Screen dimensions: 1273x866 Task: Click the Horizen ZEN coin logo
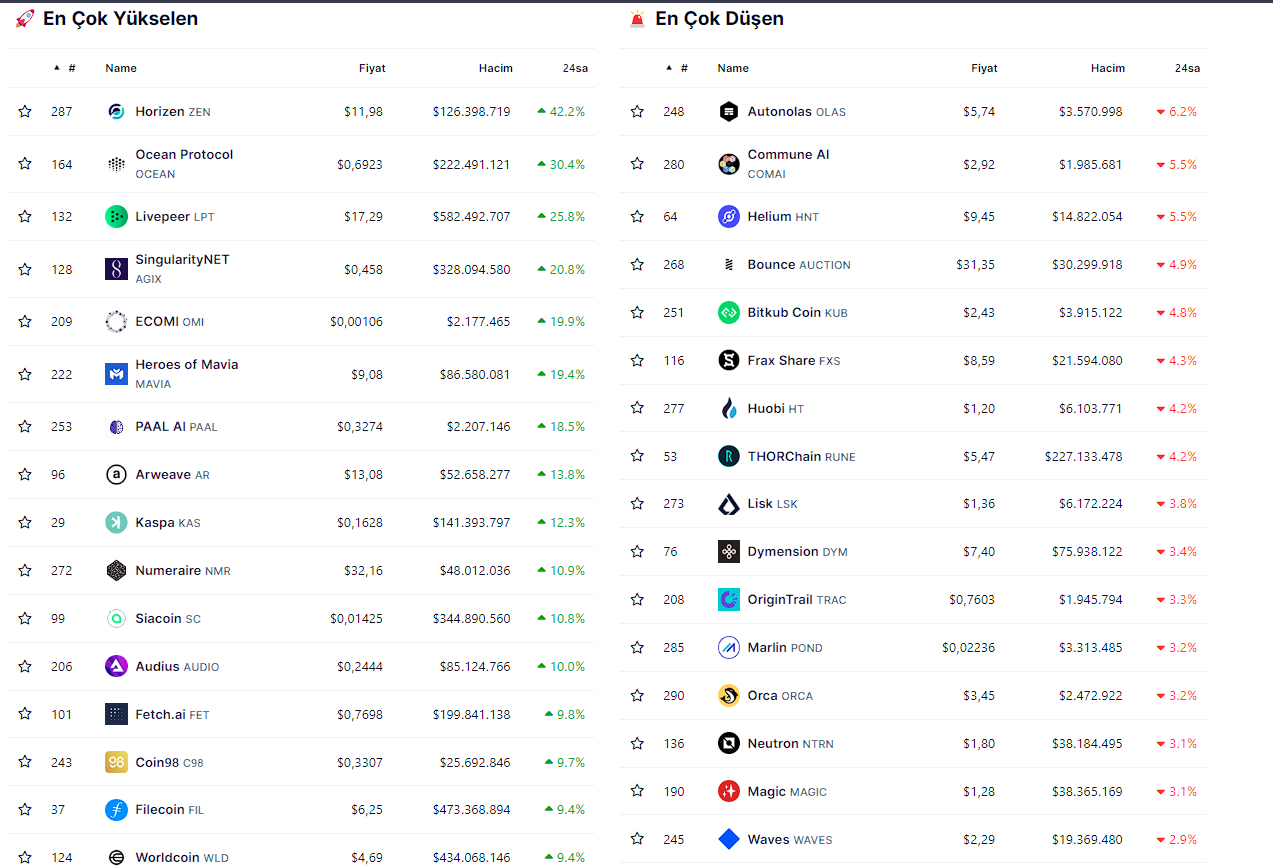point(116,111)
